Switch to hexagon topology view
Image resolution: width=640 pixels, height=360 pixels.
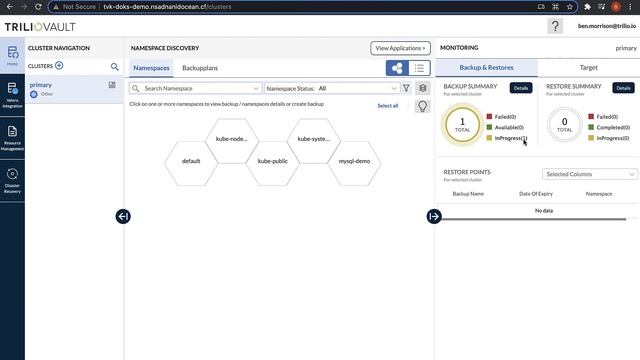397,68
